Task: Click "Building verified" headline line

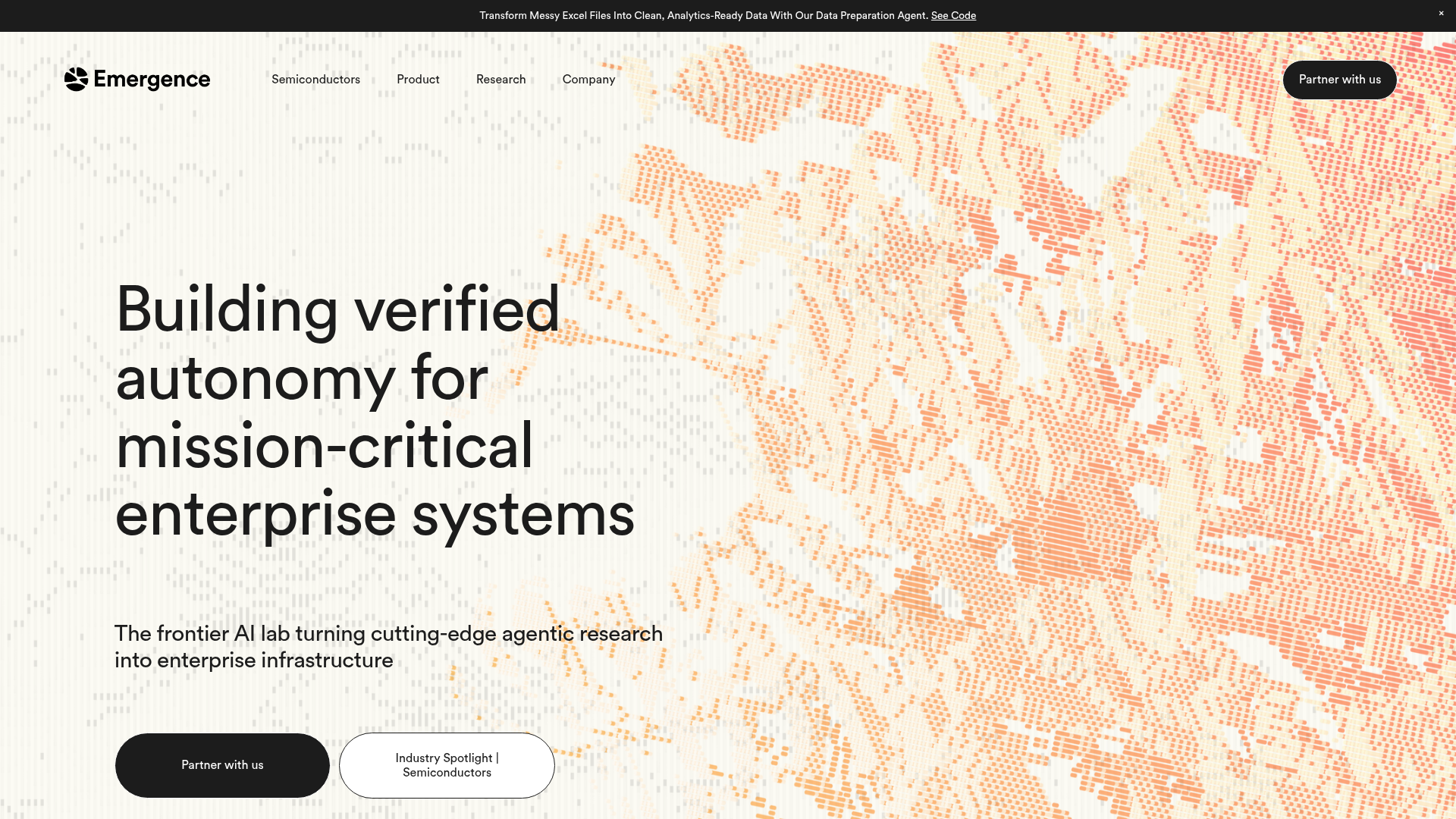Action: 337,309
